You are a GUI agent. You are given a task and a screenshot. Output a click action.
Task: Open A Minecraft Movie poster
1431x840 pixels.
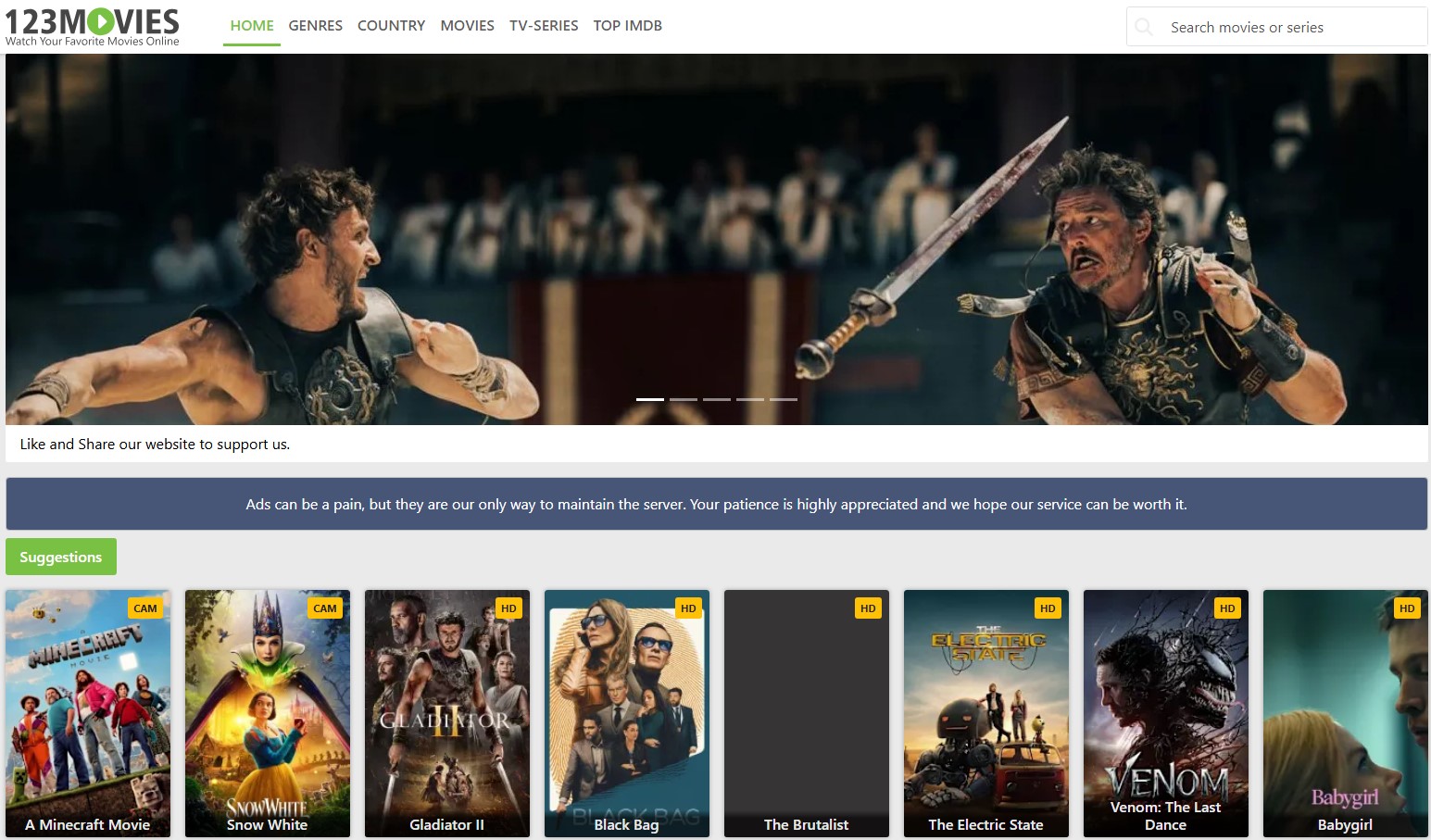pyautogui.click(x=88, y=713)
